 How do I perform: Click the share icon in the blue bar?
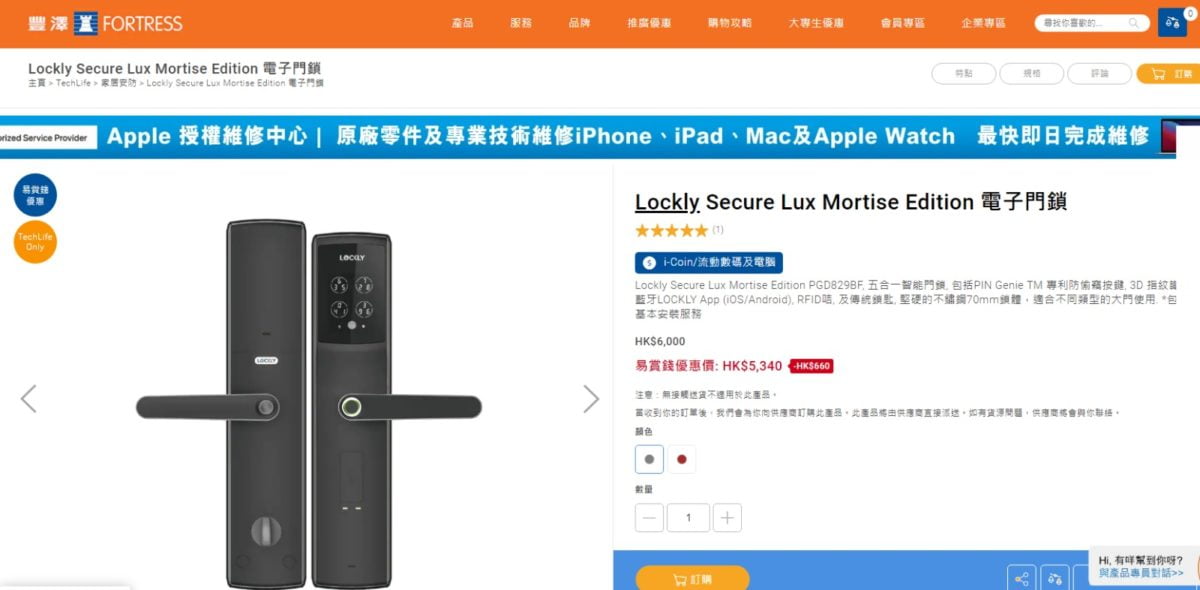coord(1021,578)
